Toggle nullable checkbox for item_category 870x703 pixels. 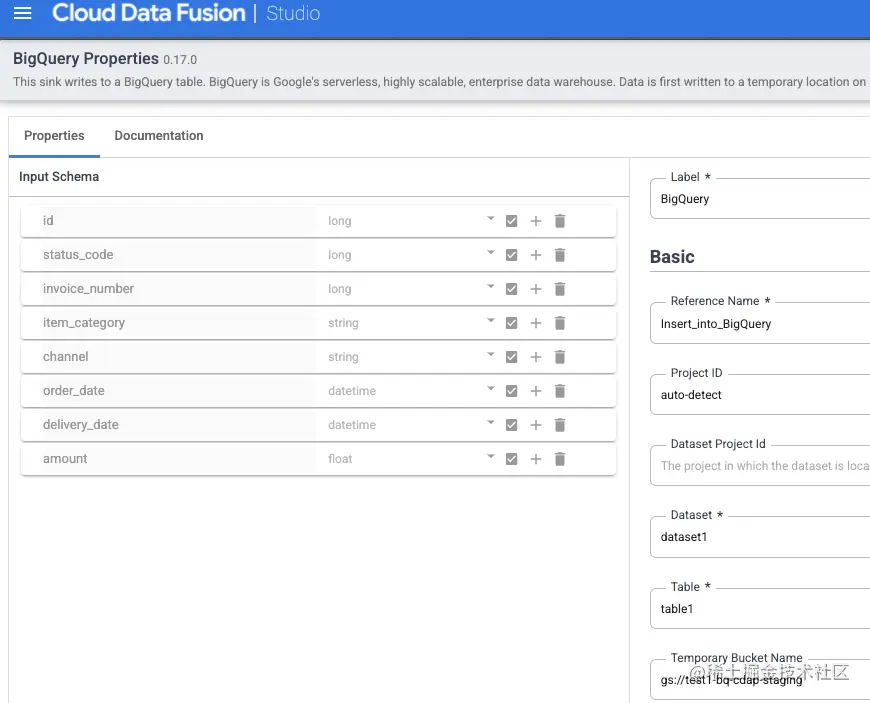pyautogui.click(x=512, y=323)
